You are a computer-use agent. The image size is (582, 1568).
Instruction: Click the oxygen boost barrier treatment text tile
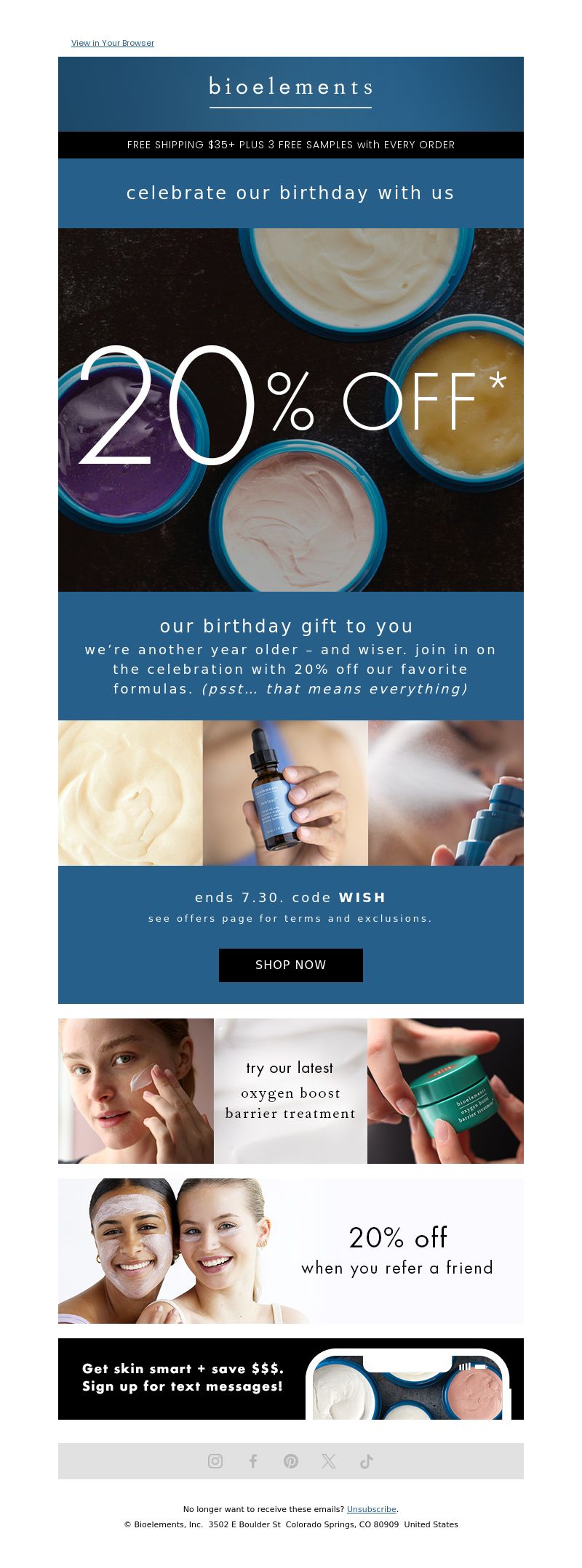(x=290, y=1091)
